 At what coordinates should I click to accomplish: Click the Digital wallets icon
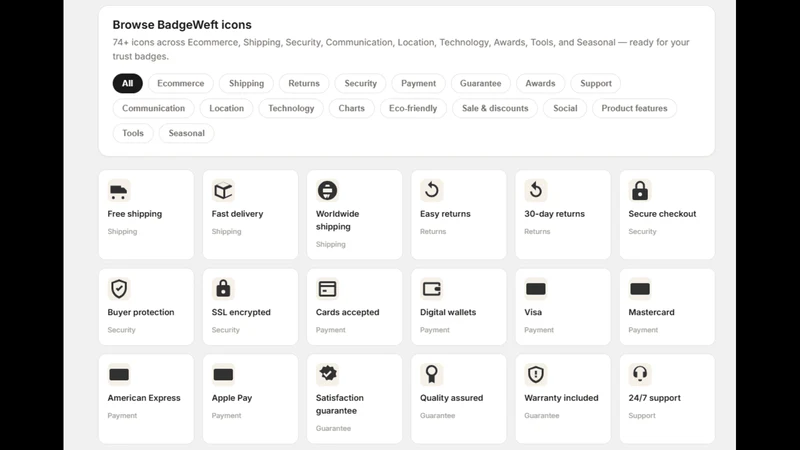coord(432,289)
